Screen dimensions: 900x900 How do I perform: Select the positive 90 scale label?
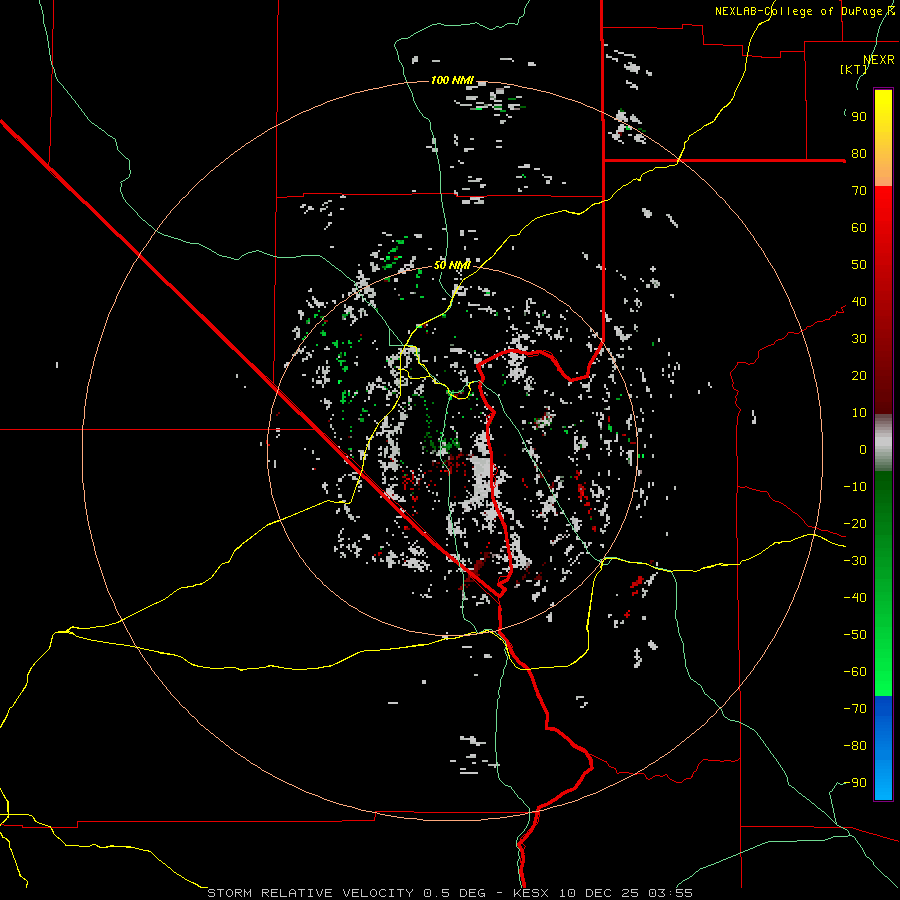pyautogui.click(x=859, y=117)
